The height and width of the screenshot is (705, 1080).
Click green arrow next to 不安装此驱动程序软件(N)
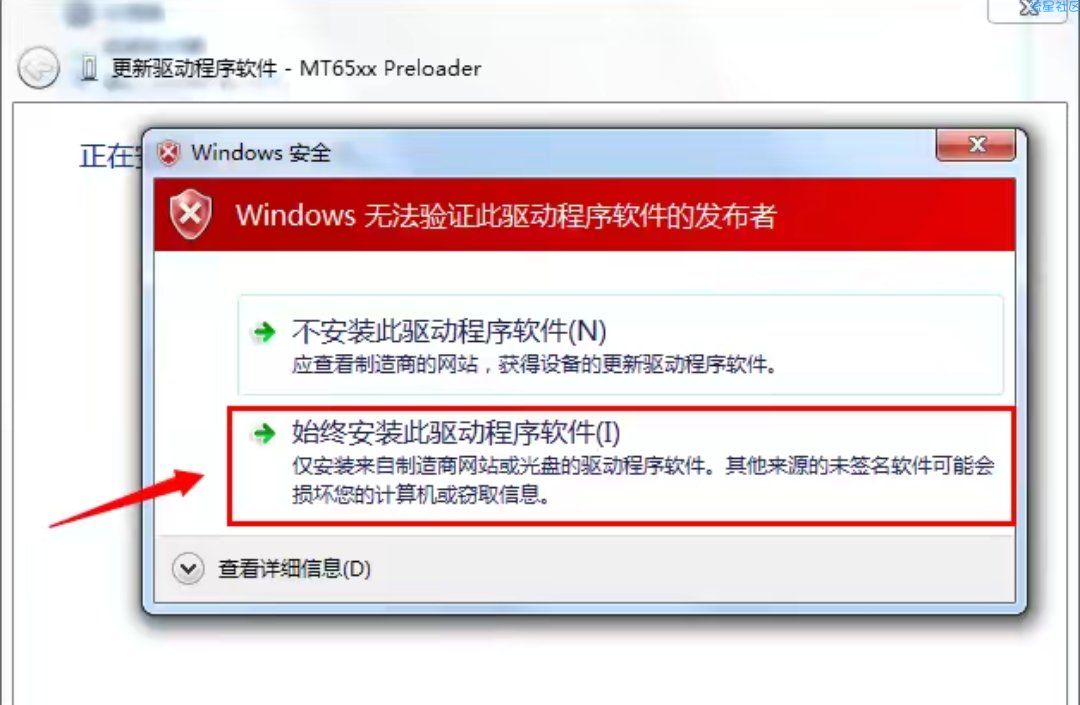tap(264, 333)
